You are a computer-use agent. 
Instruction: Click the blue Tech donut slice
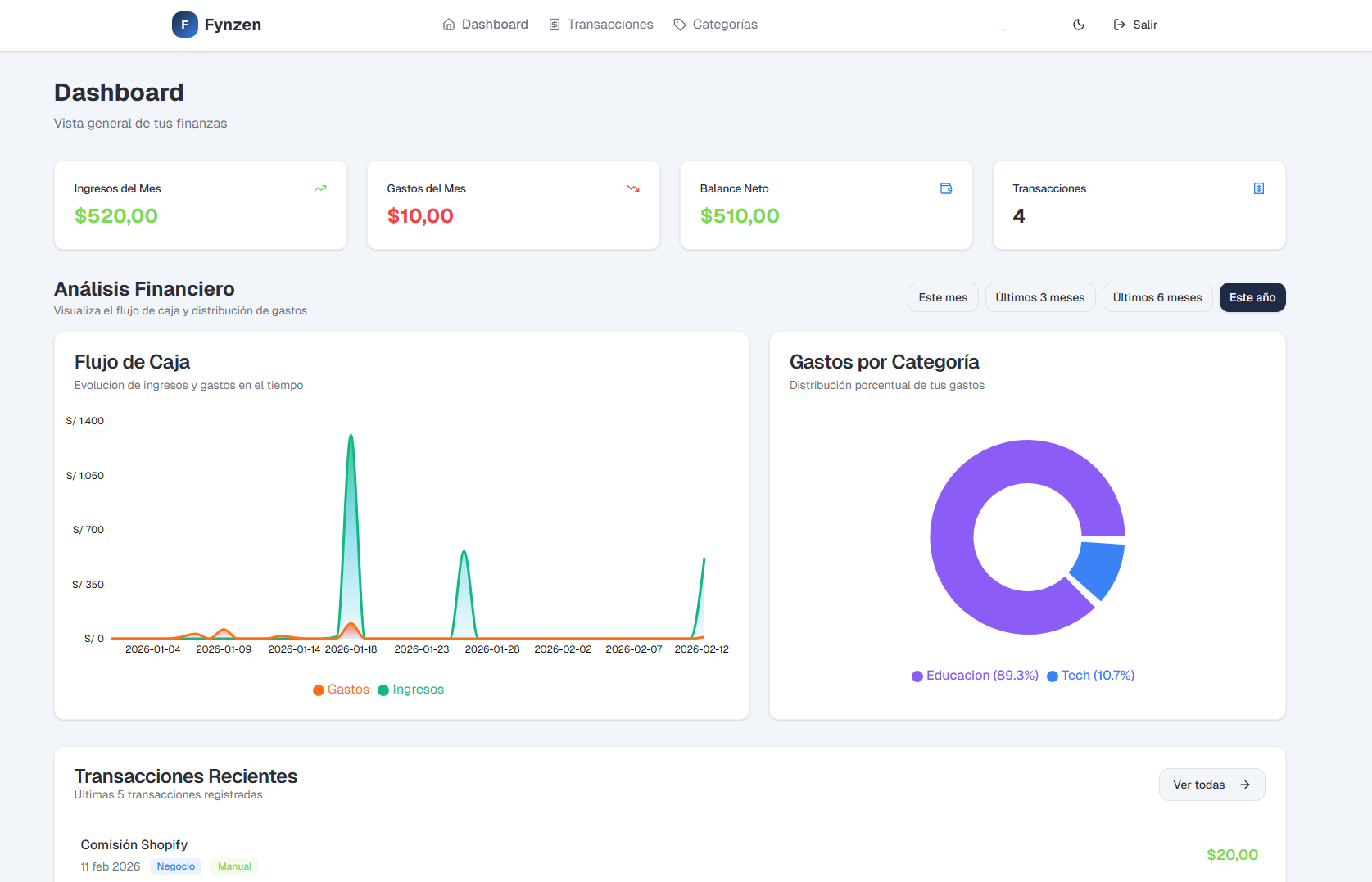click(x=1100, y=568)
